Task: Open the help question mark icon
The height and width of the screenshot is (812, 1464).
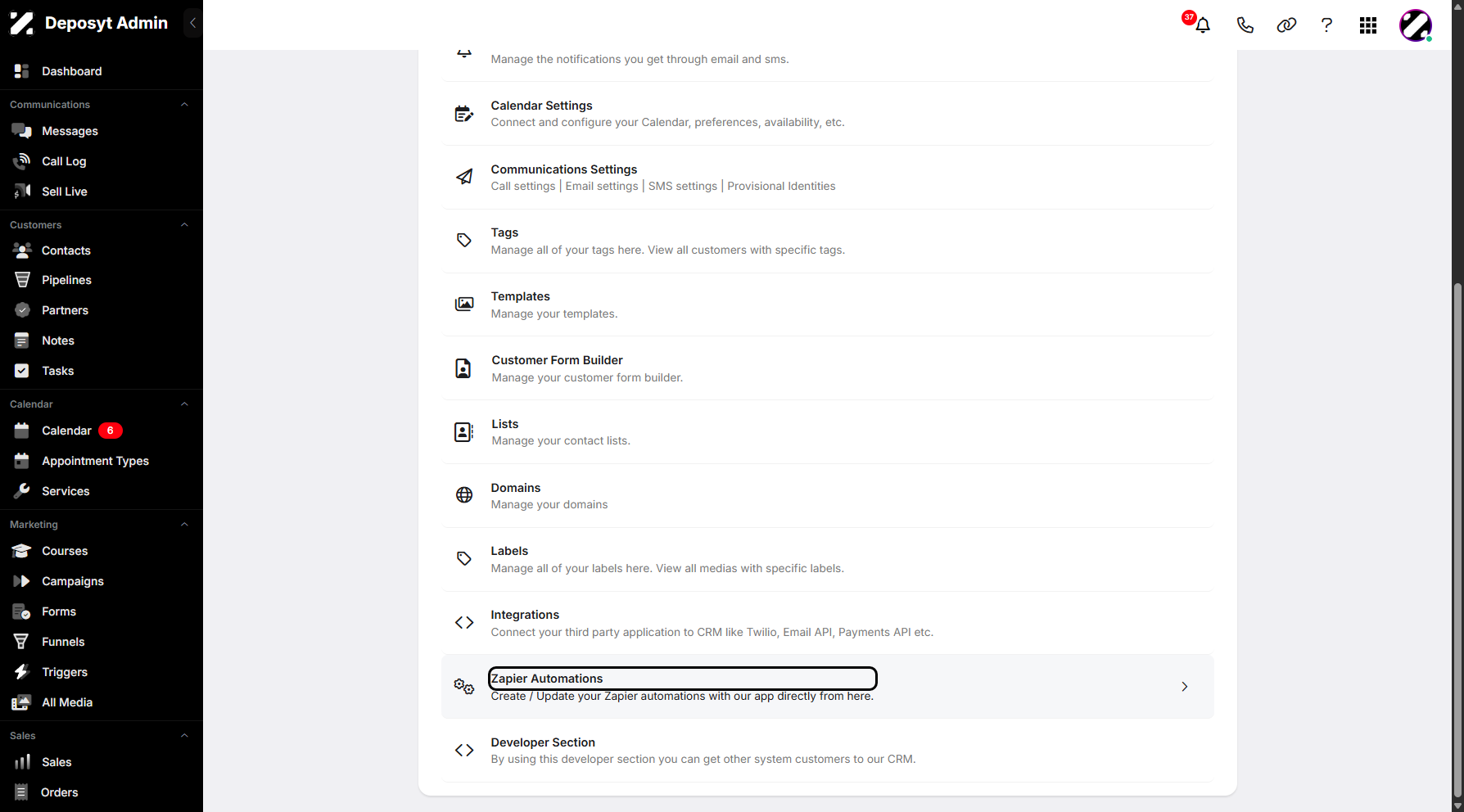Action: click(x=1326, y=25)
